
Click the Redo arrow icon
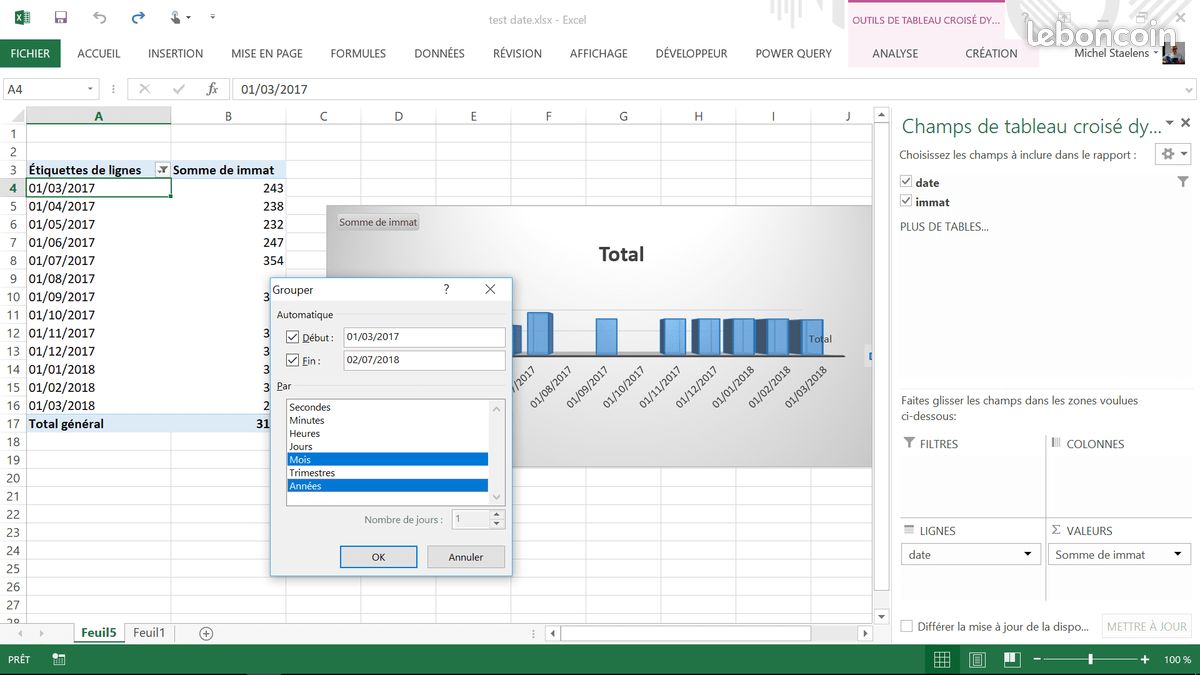138,18
